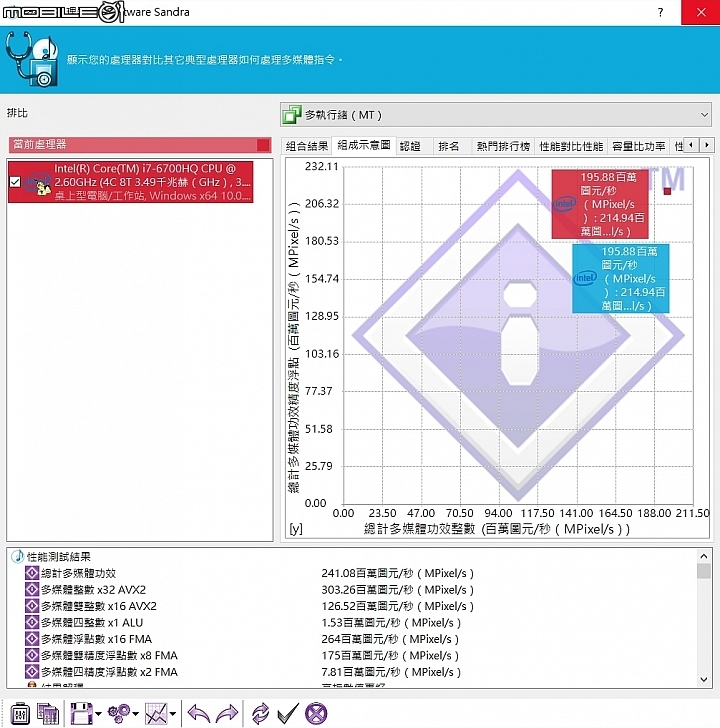Open the benchmark options sliders icon
Screen dimensions: 720x728
20,714
